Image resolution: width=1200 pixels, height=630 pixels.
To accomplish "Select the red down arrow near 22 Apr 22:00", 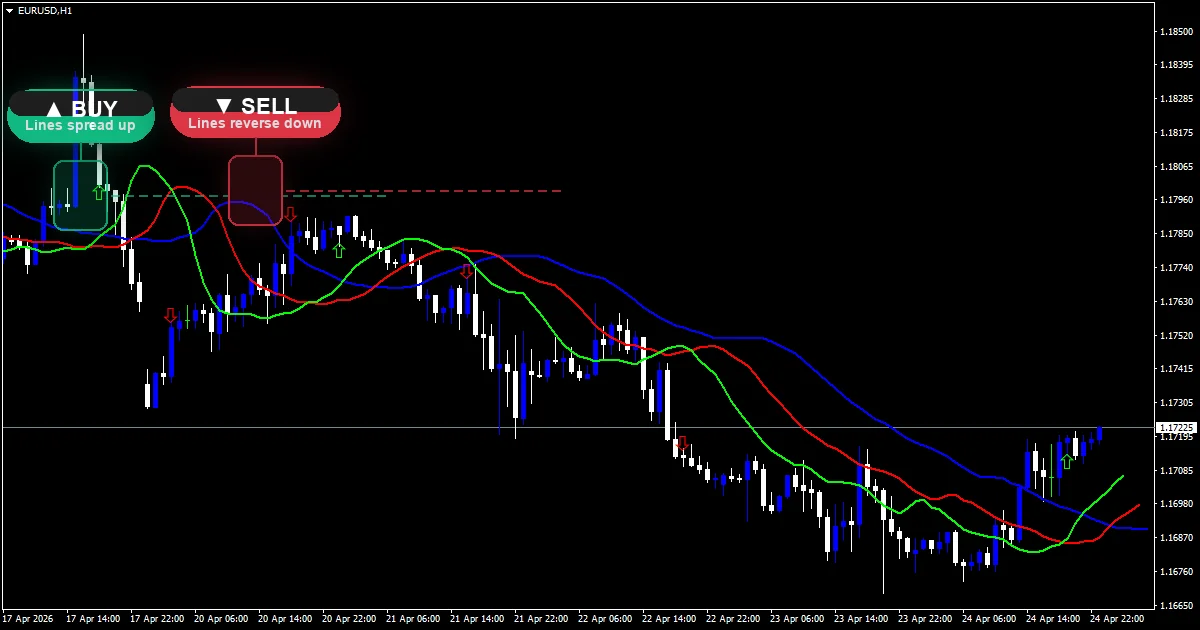I will coord(683,443).
